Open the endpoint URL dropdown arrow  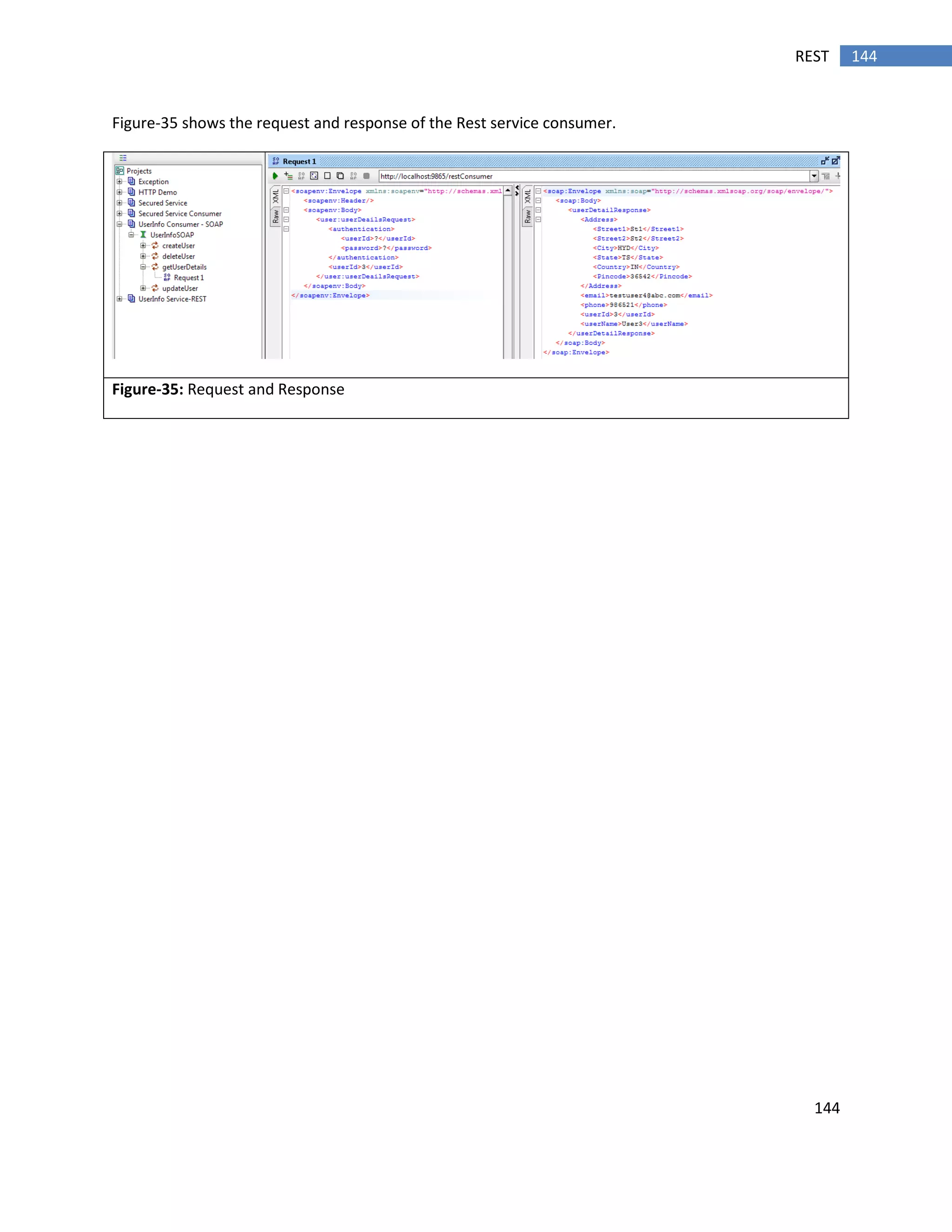[814, 176]
